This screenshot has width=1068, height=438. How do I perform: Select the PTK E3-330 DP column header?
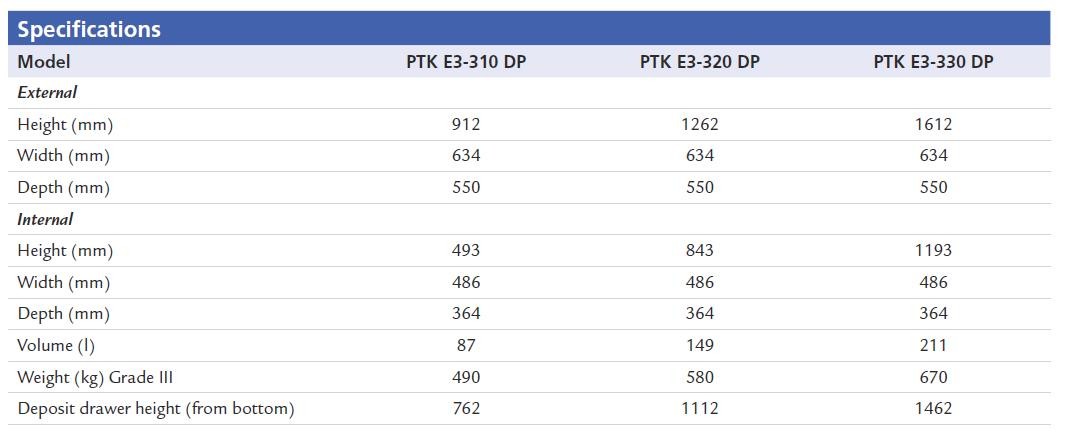coord(933,62)
